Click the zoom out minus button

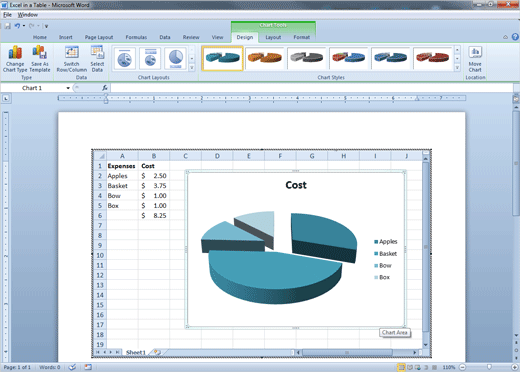[462, 367]
